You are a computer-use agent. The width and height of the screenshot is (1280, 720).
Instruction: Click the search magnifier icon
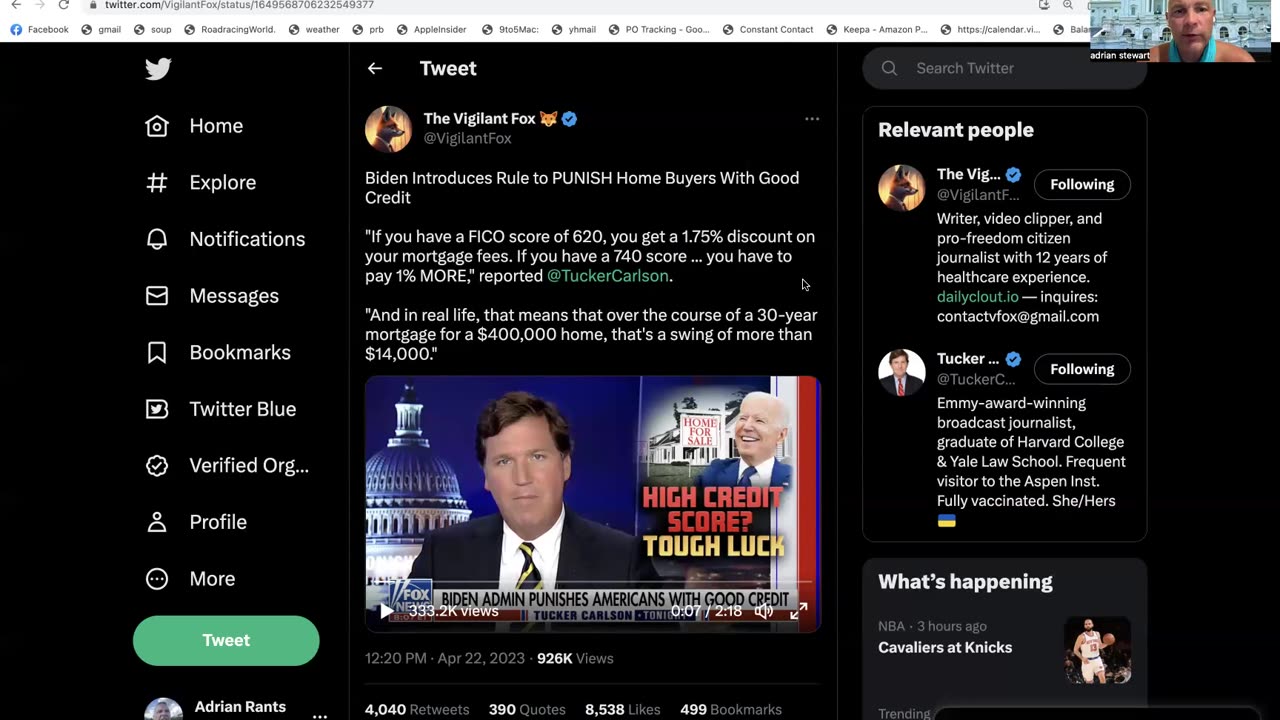[889, 68]
